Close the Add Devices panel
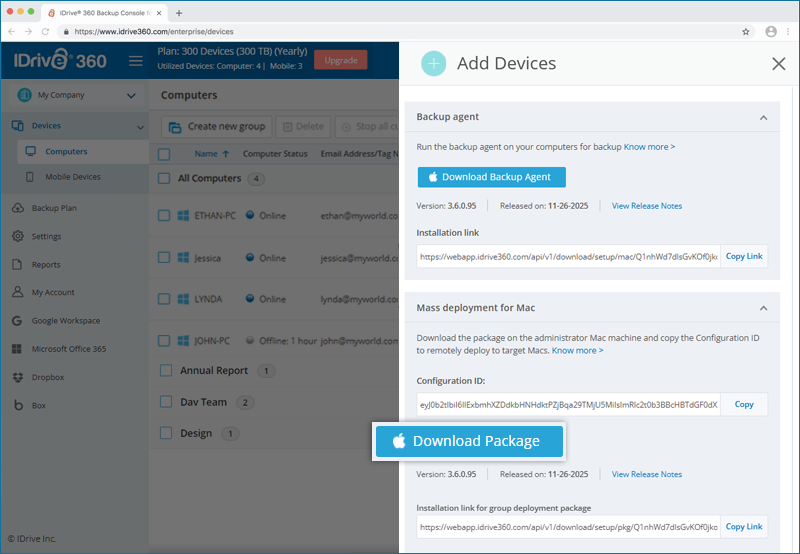The width and height of the screenshot is (800, 554). click(x=778, y=64)
